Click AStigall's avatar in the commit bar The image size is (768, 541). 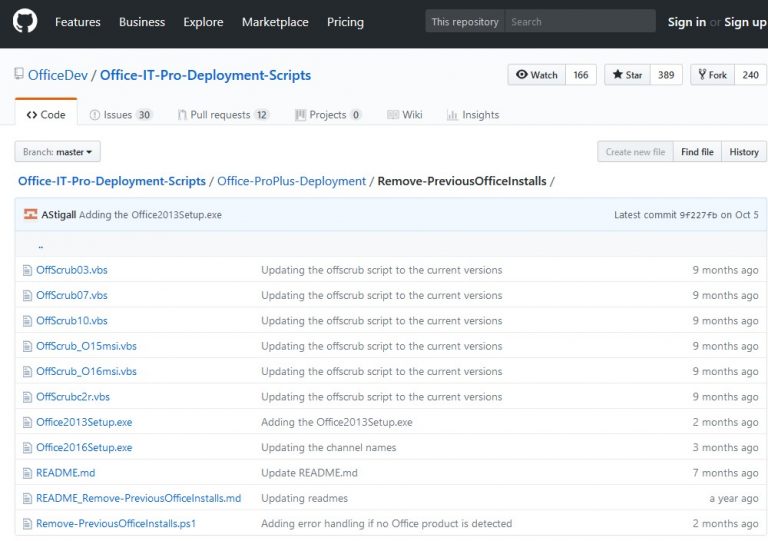click(30, 214)
